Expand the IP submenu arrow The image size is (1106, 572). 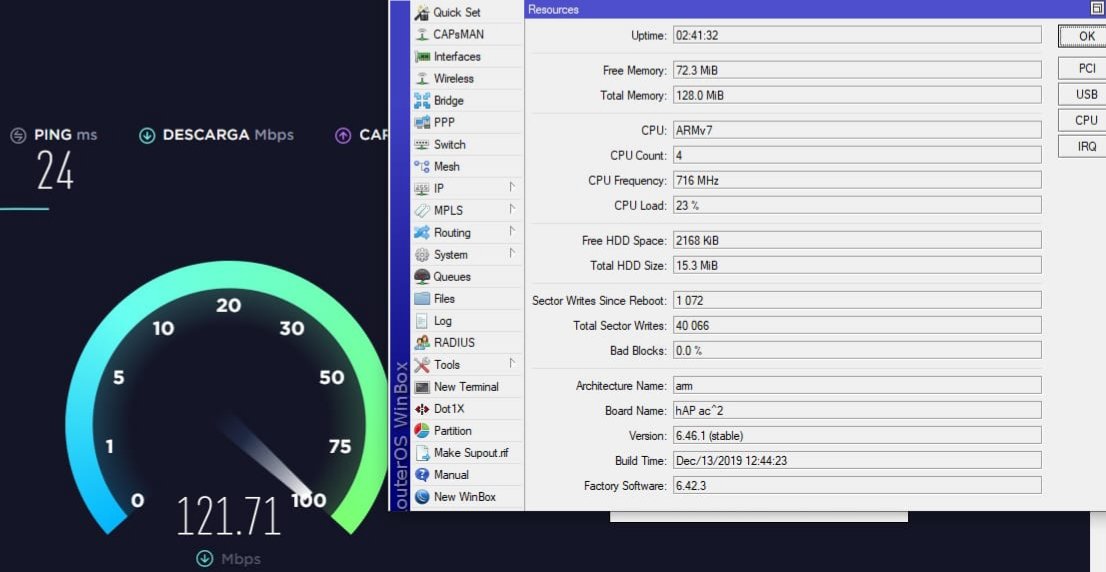pos(512,188)
